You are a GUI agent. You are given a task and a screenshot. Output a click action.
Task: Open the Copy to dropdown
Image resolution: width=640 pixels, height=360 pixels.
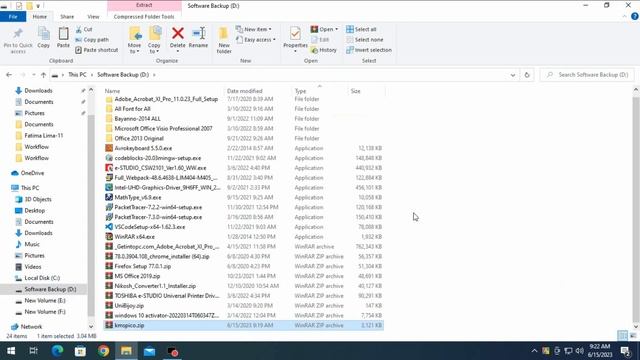pos(154,40)
